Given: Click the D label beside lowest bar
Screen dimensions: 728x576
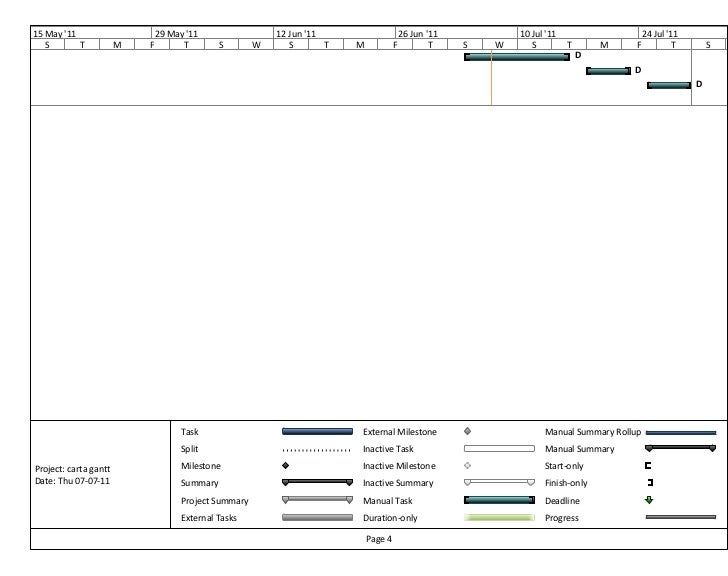Looking at the screenshot, I should 699,84.
